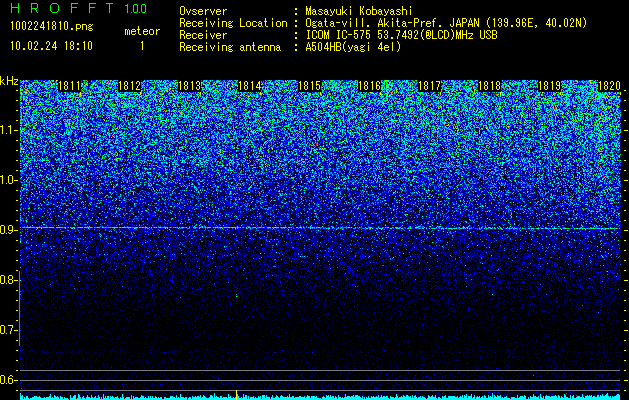Screen dimensions: 629x400
Task: Click the 1816 time marker
Action: (x=369, y=86)
